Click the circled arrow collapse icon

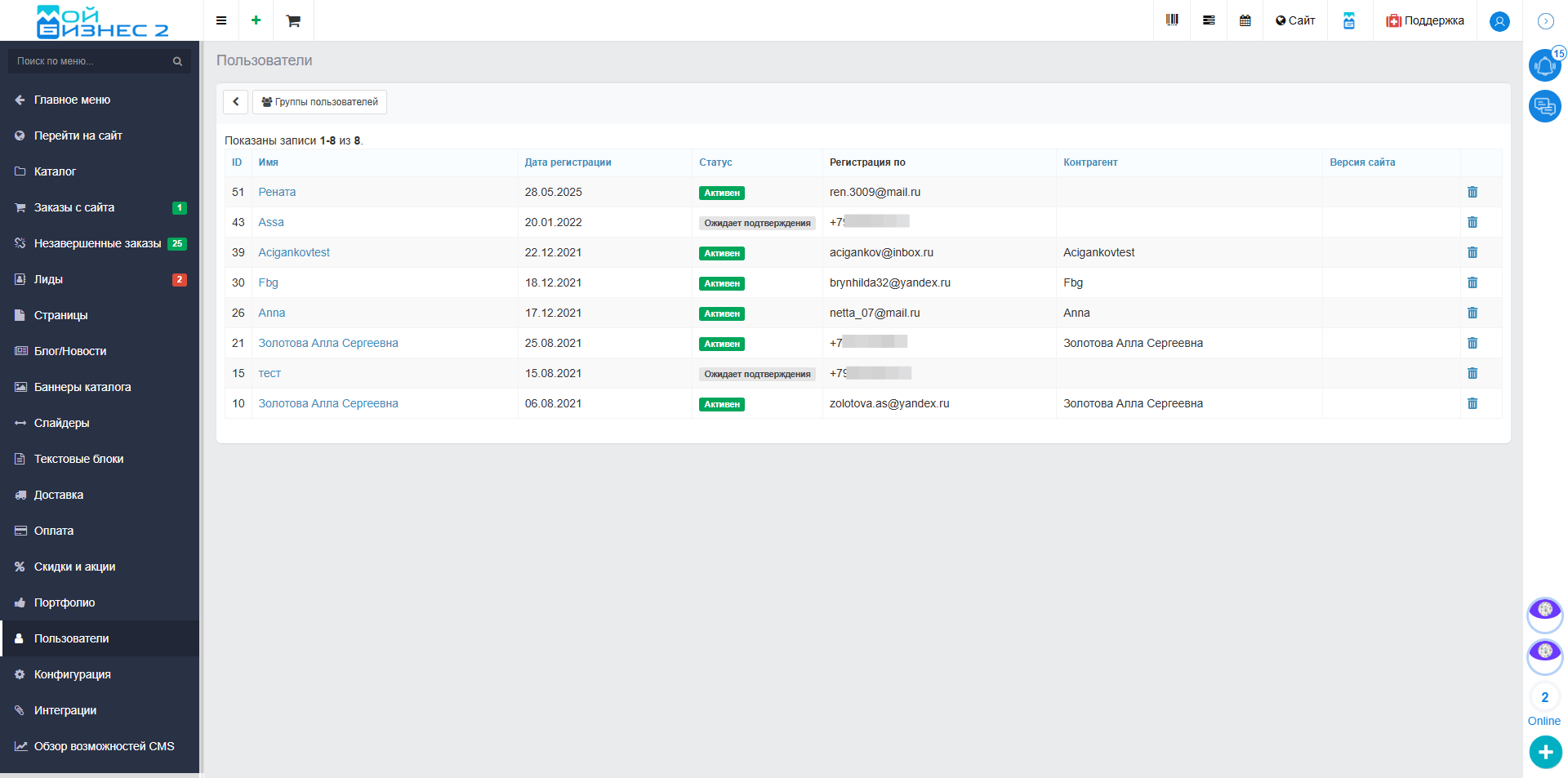pyautogui.click(x=1546, y=21)
